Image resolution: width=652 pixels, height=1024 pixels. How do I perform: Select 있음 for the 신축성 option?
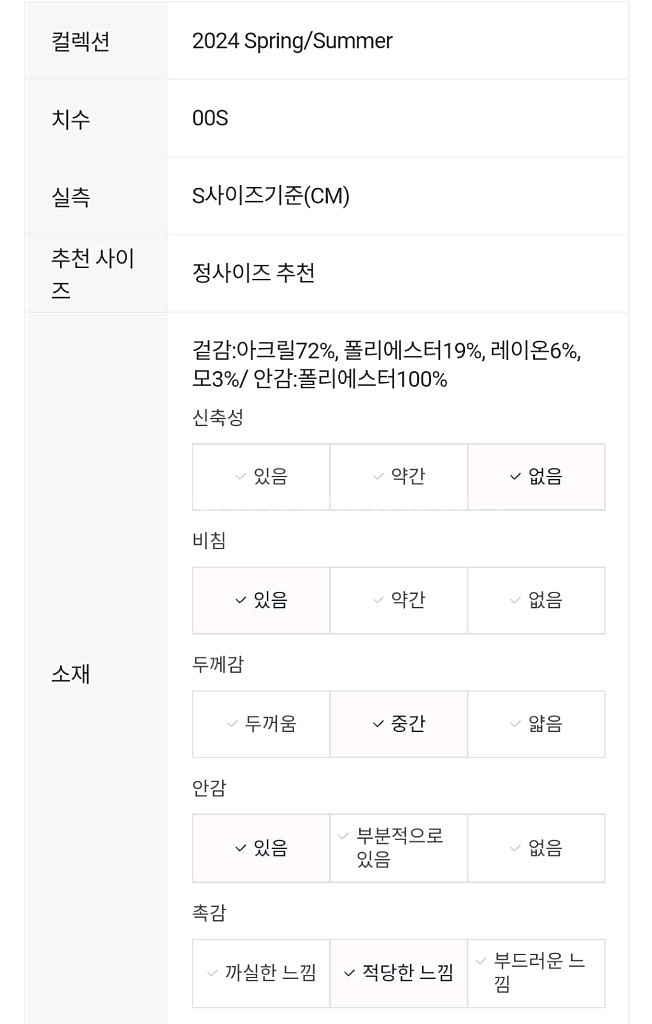point(260,478)
